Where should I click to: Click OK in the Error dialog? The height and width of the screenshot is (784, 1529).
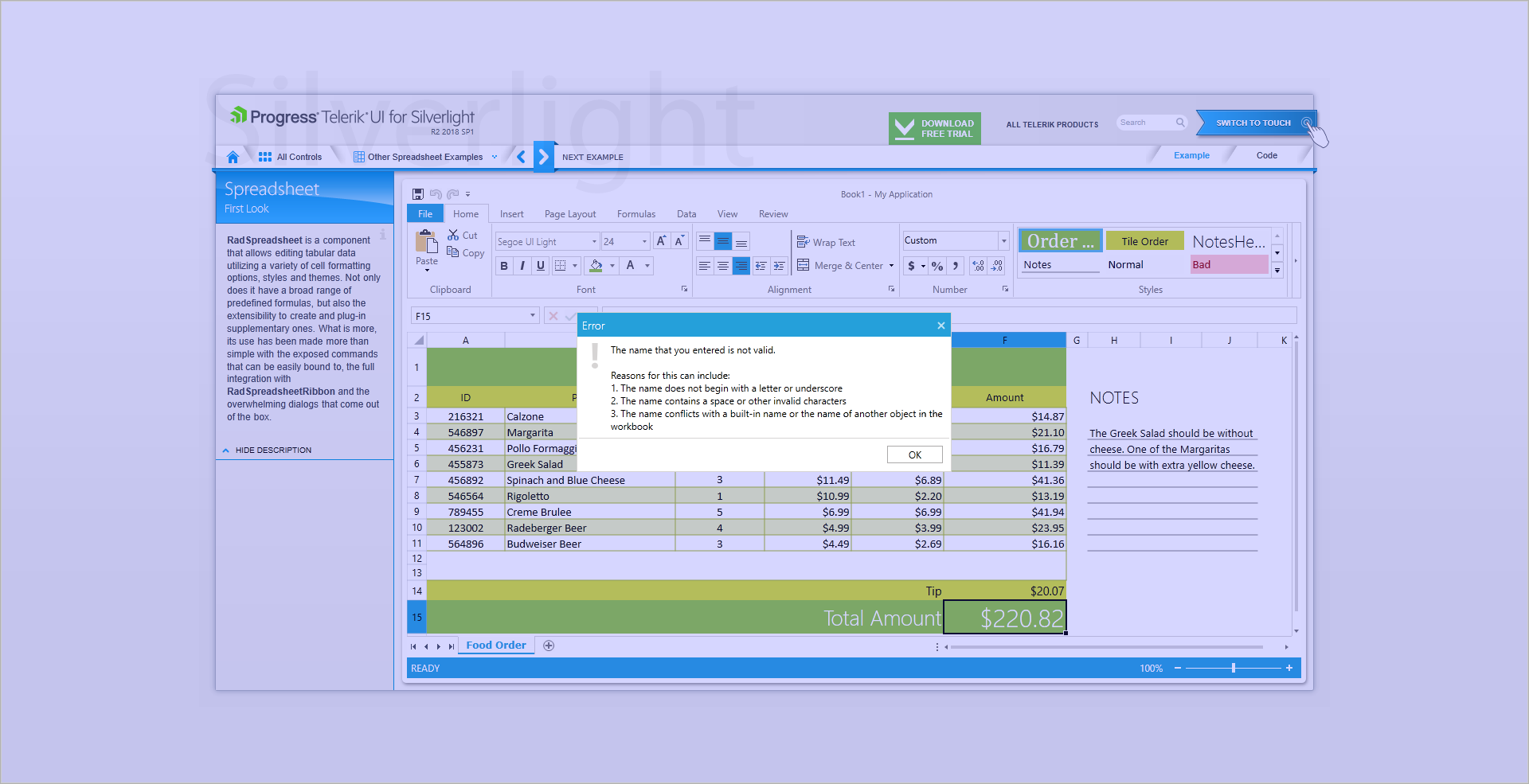[915, 454]
